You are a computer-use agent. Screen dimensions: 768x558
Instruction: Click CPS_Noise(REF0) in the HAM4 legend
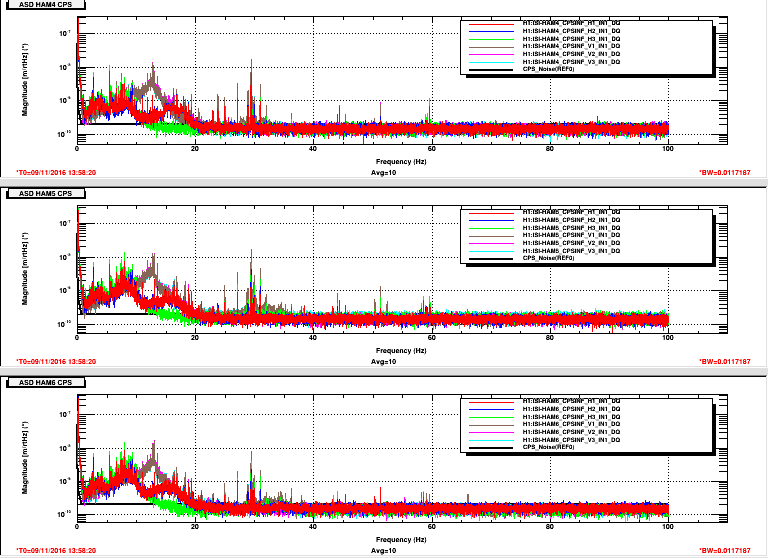click(x=548, y=69)
